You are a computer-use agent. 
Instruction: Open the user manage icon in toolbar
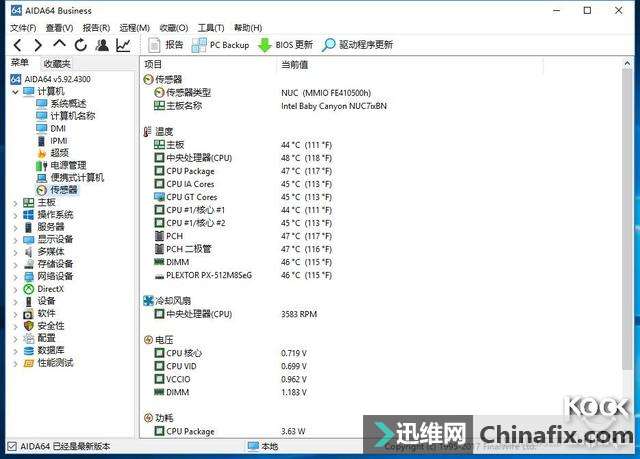point(102,45)
